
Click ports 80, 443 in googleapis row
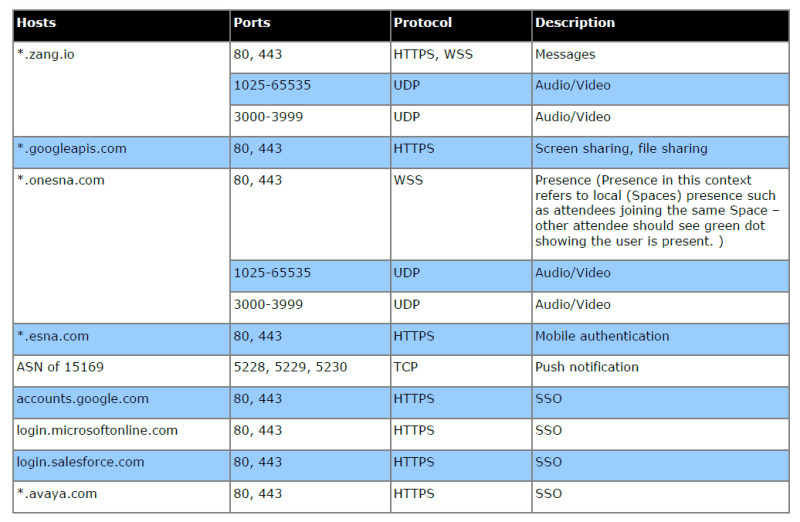pos(310,152)
